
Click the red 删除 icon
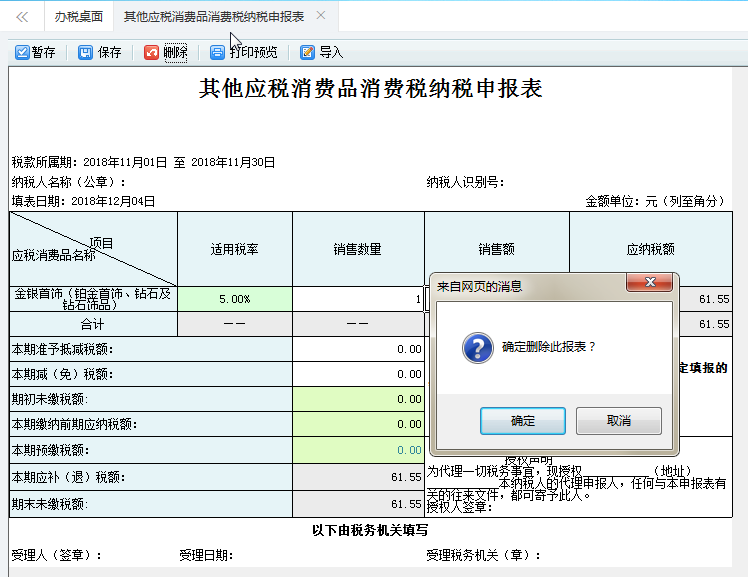click(x=151, y=52)
